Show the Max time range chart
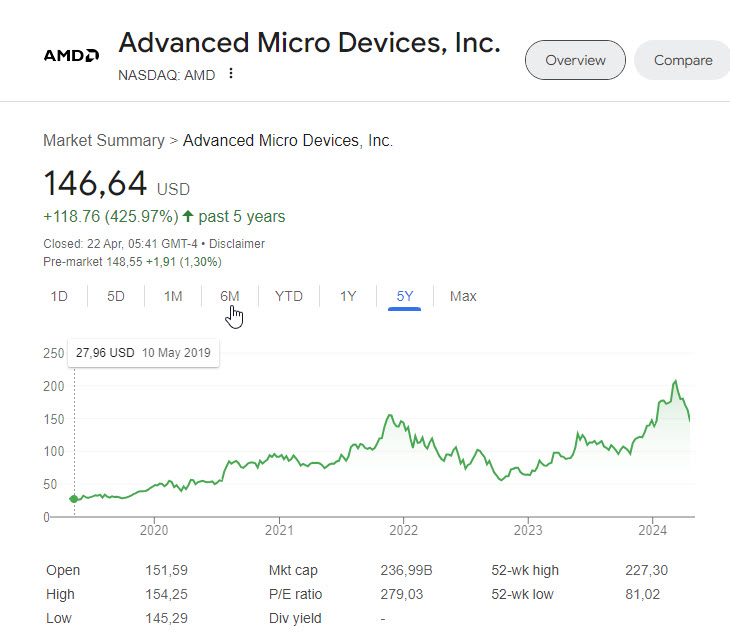Image resolution: width=730 pixels, height=642 pixels. pos(463,296)
